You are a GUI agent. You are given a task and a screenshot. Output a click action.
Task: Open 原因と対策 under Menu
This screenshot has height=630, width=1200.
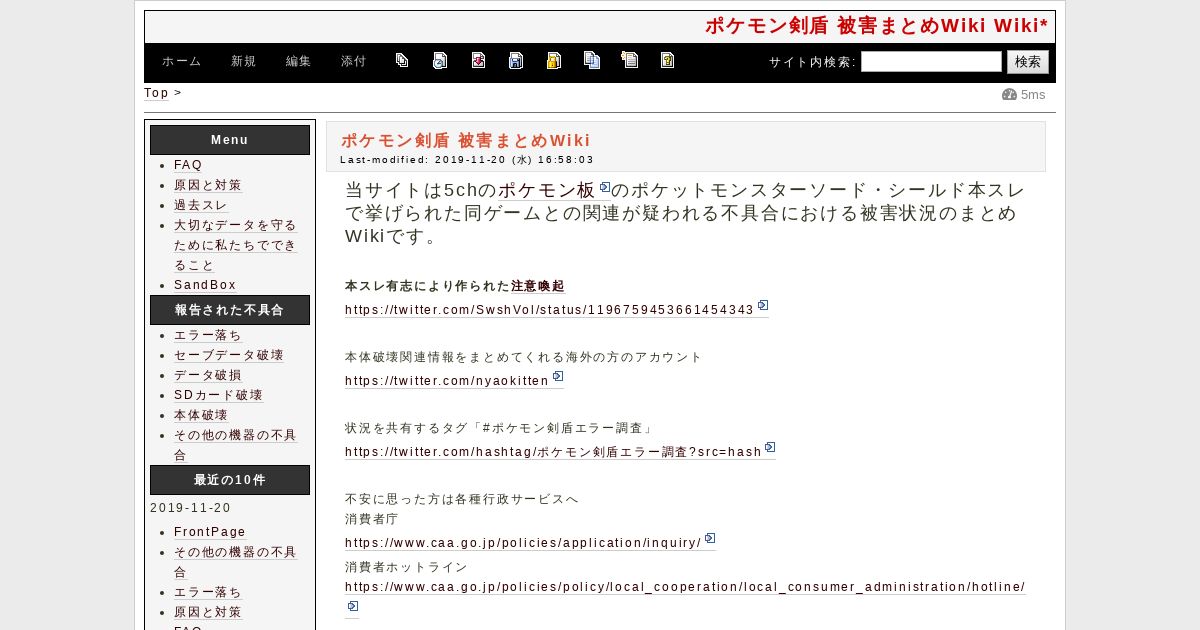click(x=208, y=185)
